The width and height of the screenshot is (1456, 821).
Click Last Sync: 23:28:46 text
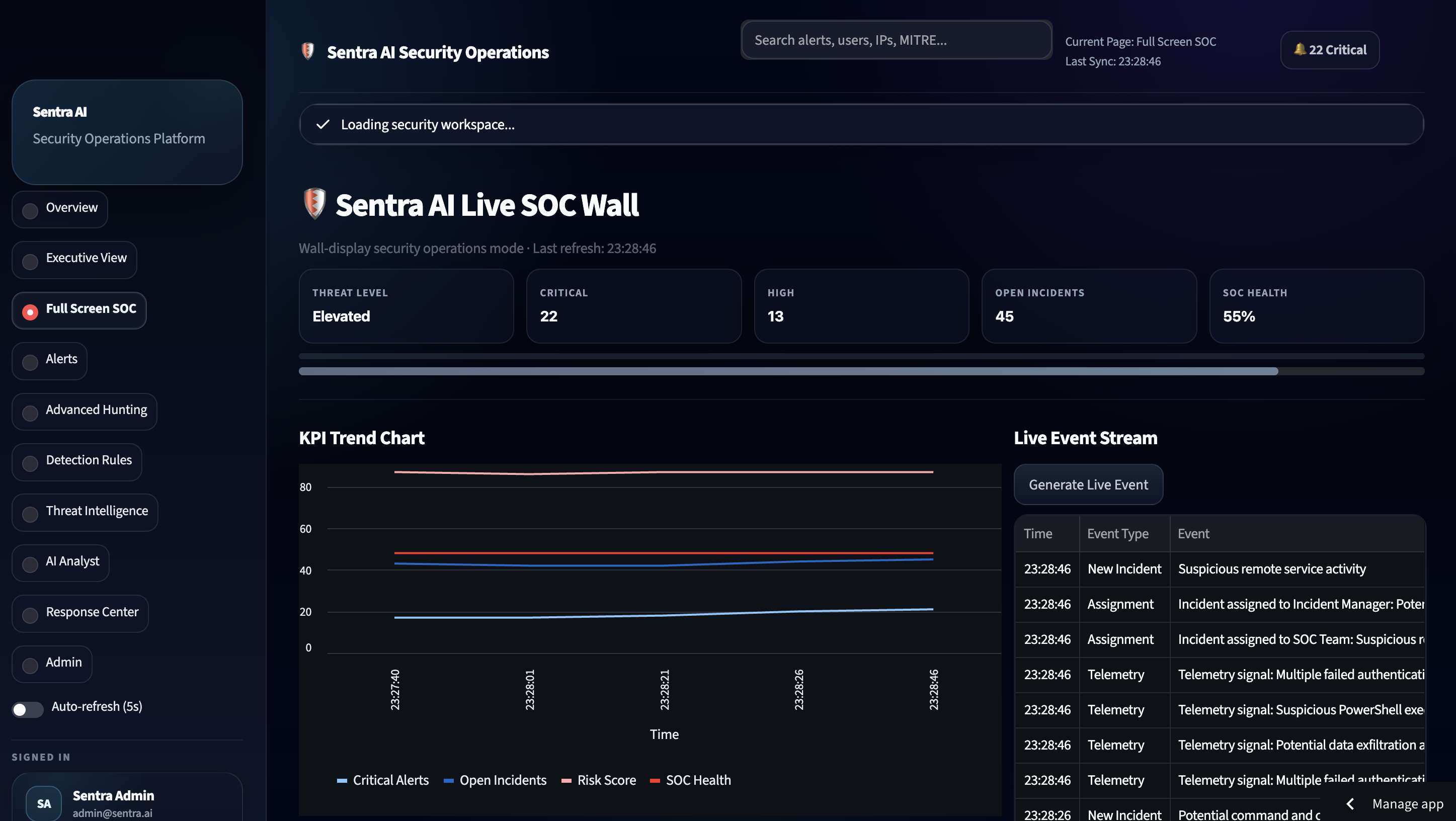[1113, 61]
